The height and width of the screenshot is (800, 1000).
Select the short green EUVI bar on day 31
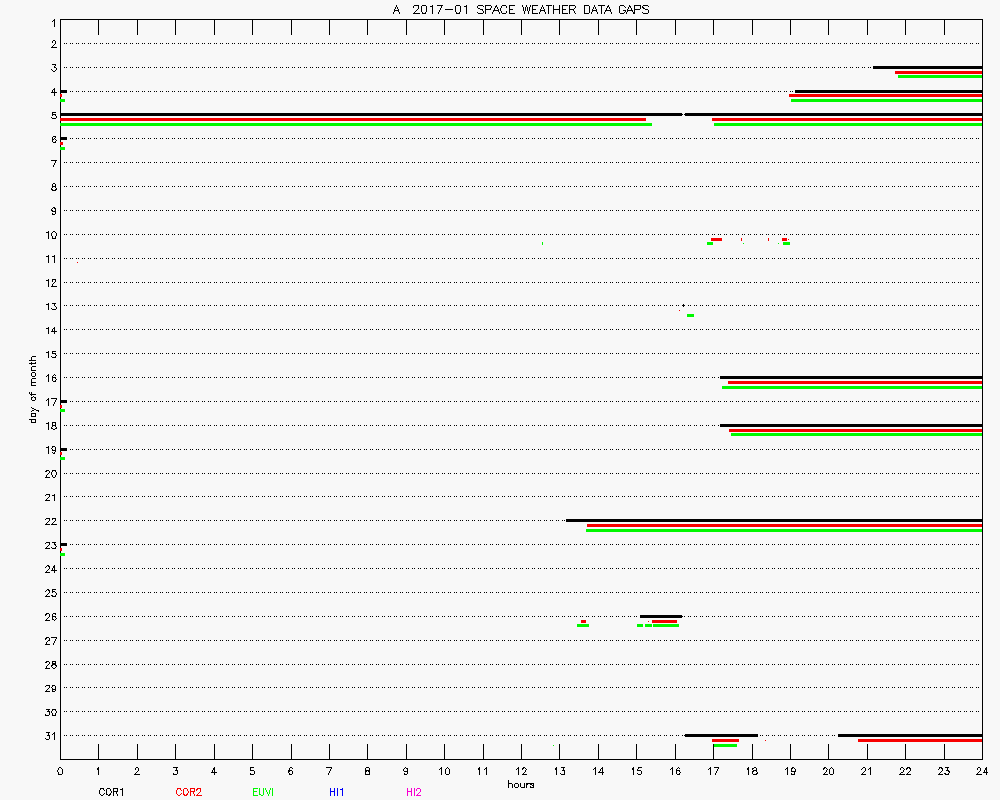pyautogui.click(x=725, y=745)
